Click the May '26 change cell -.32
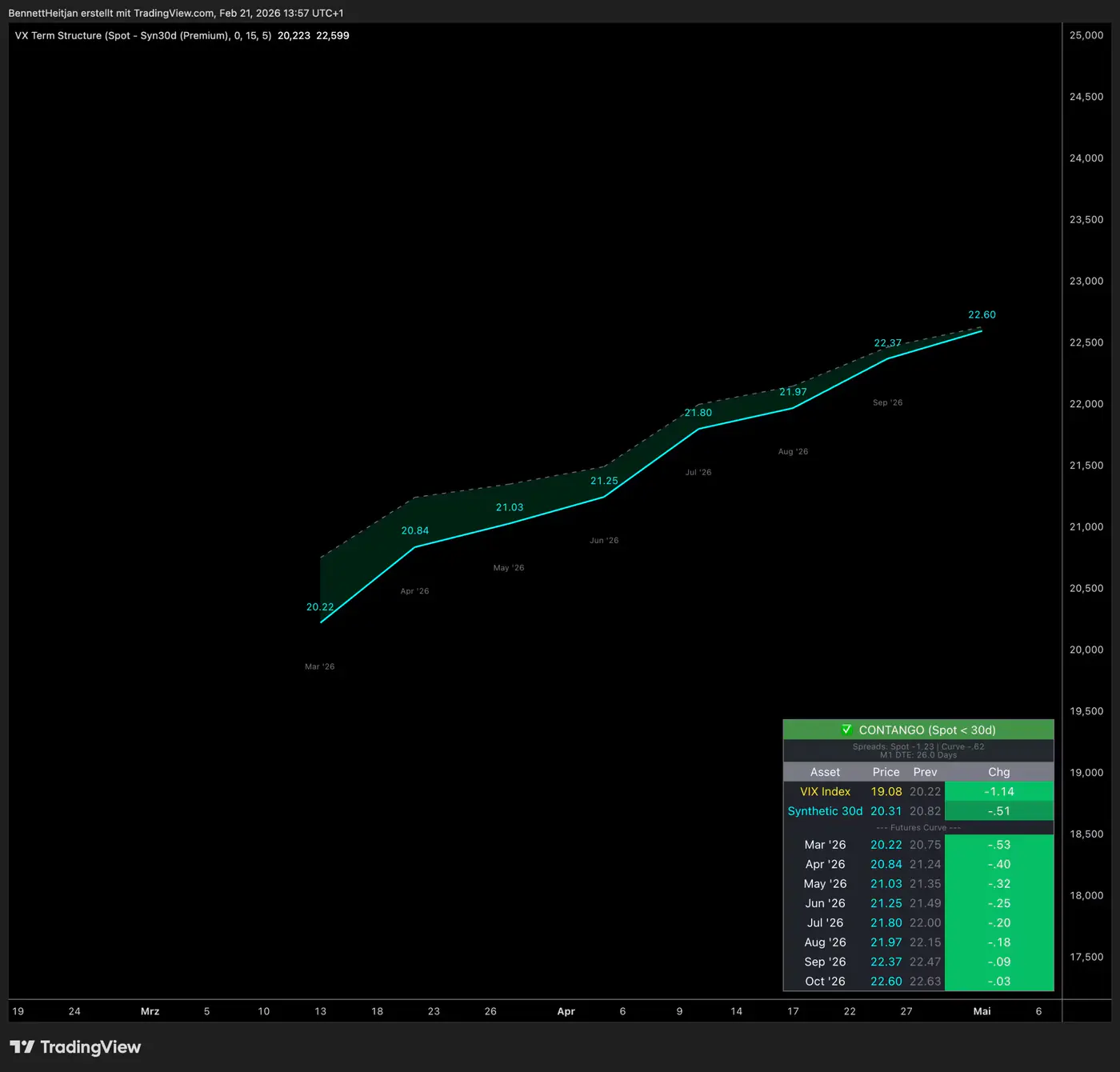Viewport: 1120px width, 1072px height. coord(999,884)
